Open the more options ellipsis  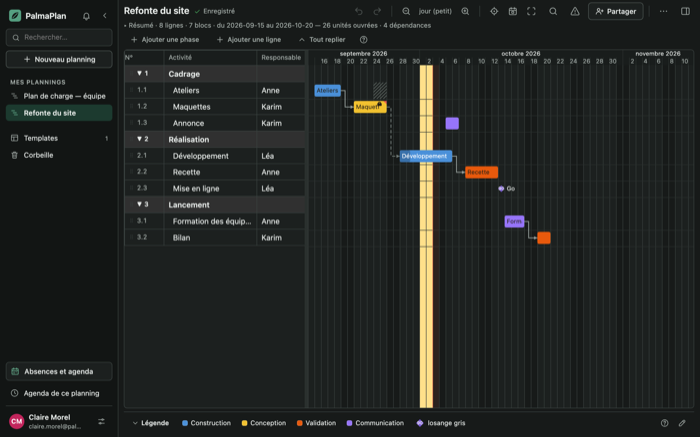[x=663, y=11]
